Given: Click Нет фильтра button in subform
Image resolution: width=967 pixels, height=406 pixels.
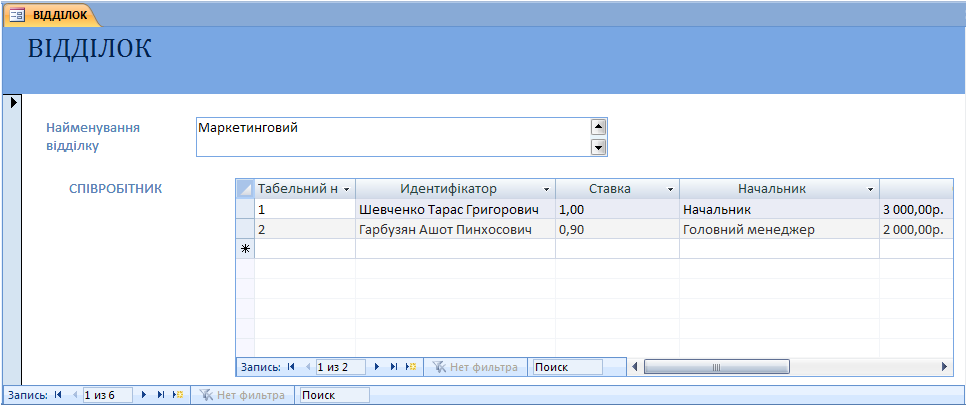Looking at the screenshot, I should (x=475, y=367).
